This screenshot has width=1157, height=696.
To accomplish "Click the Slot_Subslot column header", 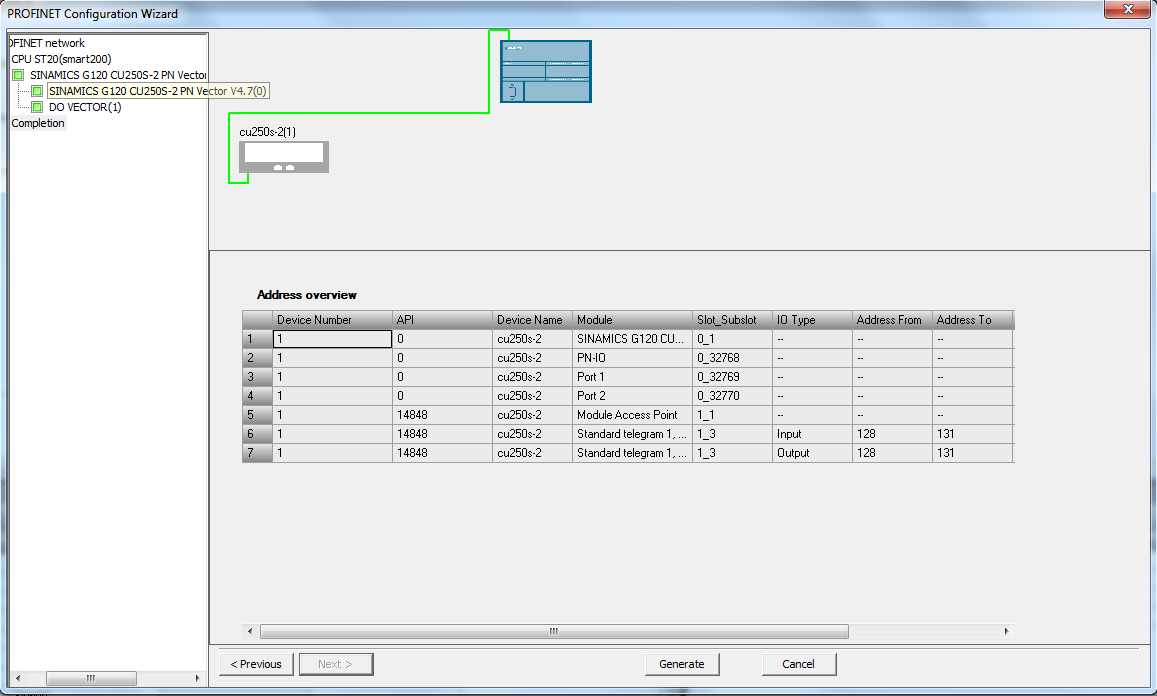I will 732,320.
